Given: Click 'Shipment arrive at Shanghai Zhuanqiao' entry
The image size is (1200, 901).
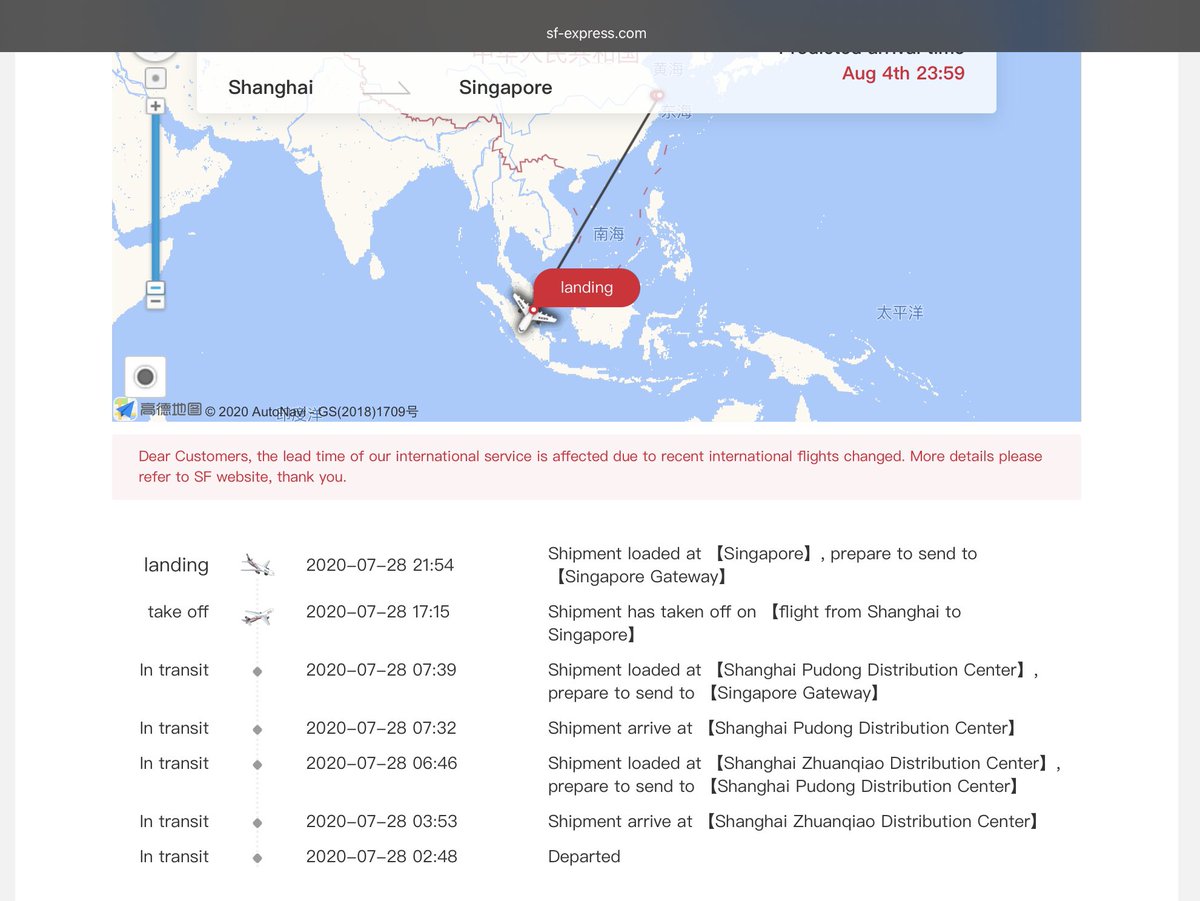Looking at the screenshot, I should coord(795,821).
